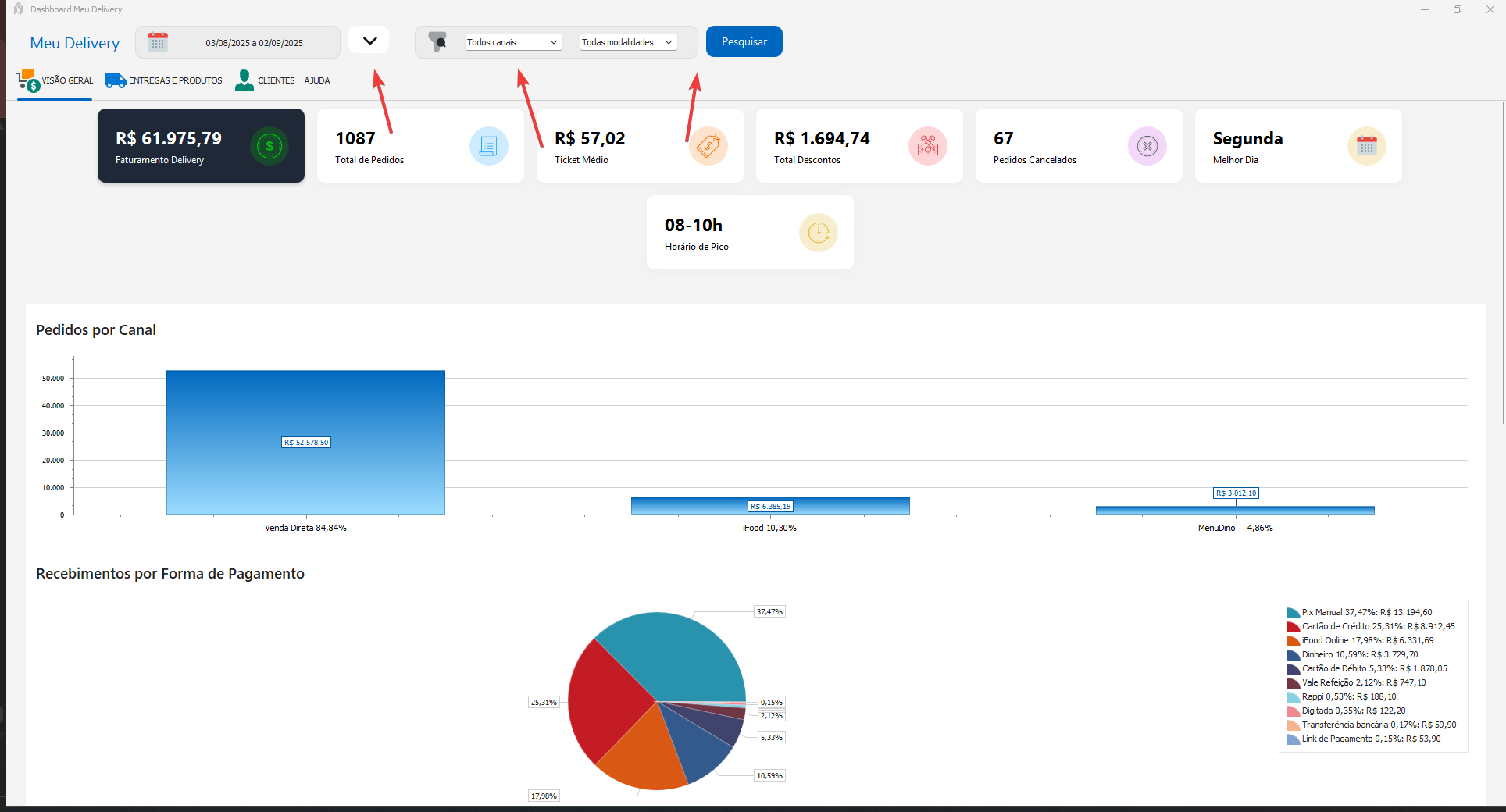The height and width of the screenshot is (812, 1506).
Task: Expand the date range chevron dropdown
Action: 369,41
